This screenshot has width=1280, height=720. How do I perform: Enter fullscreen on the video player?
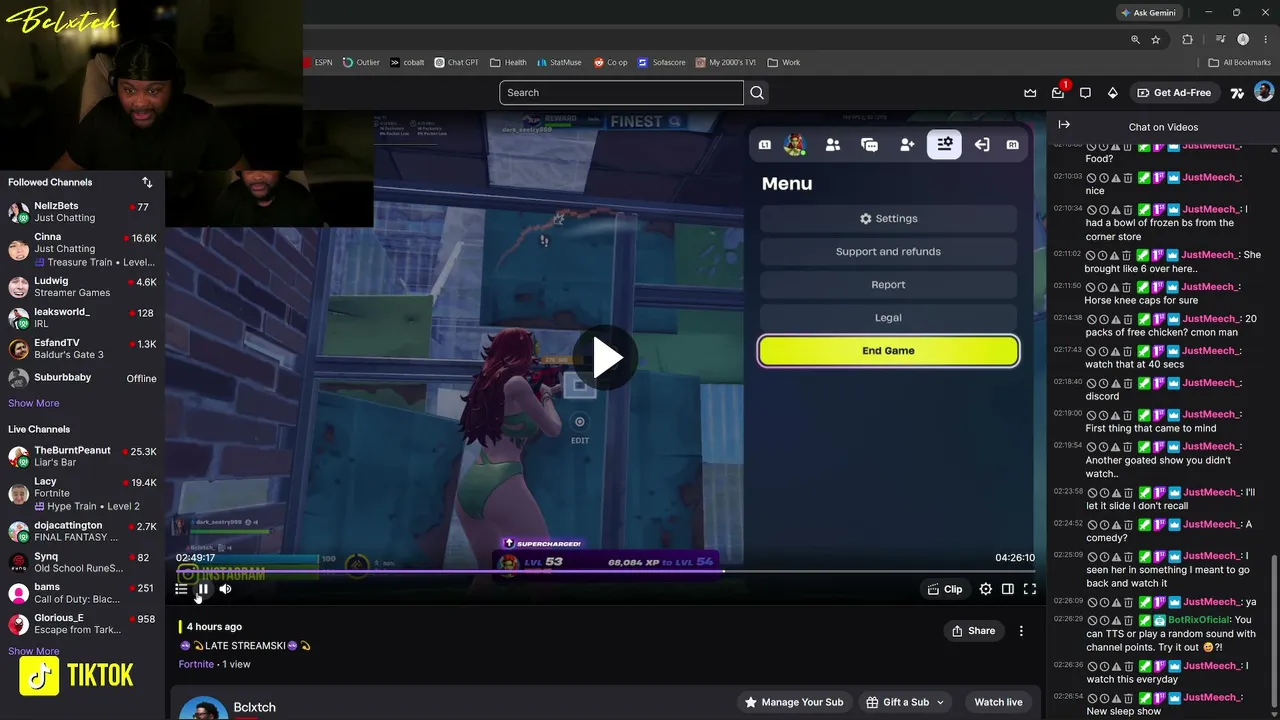(x=1030, y=589)
